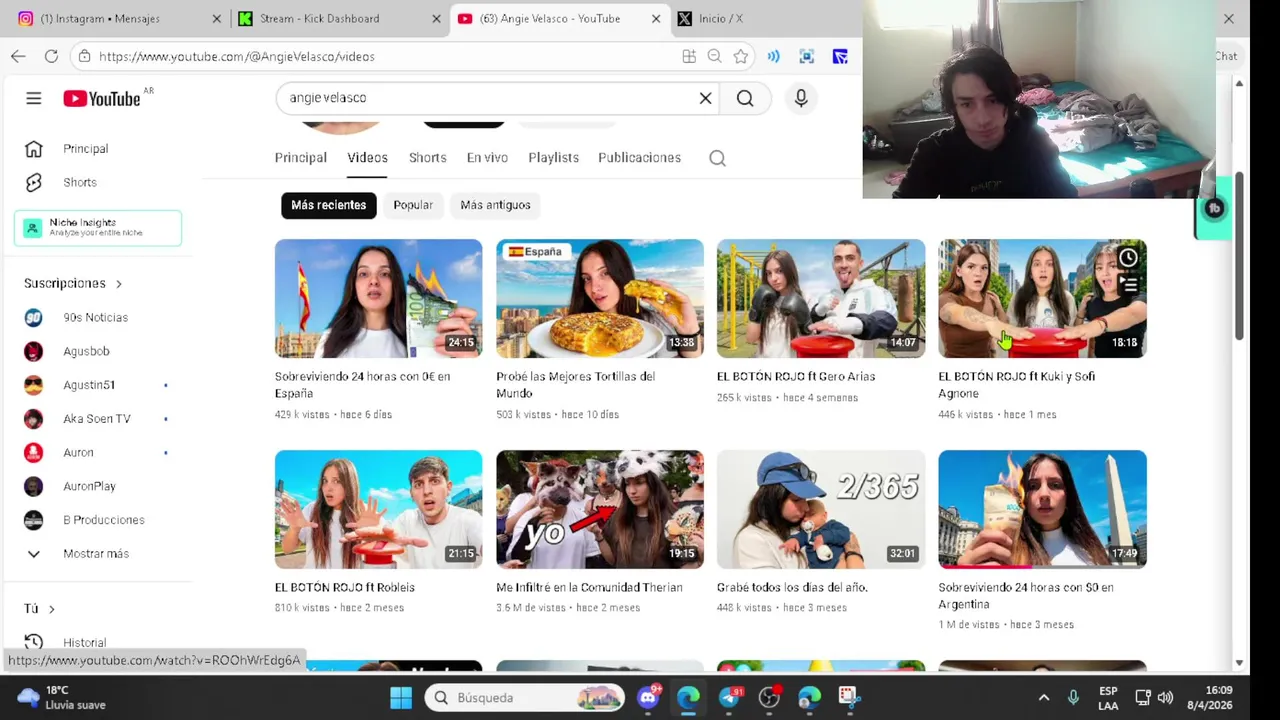Open Agustin51 subscription channel

click(89, 385)
